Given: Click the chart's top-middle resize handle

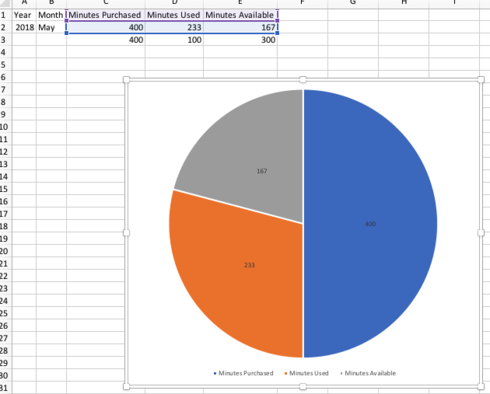Looking at the screenshot, I should coord(303,79).
